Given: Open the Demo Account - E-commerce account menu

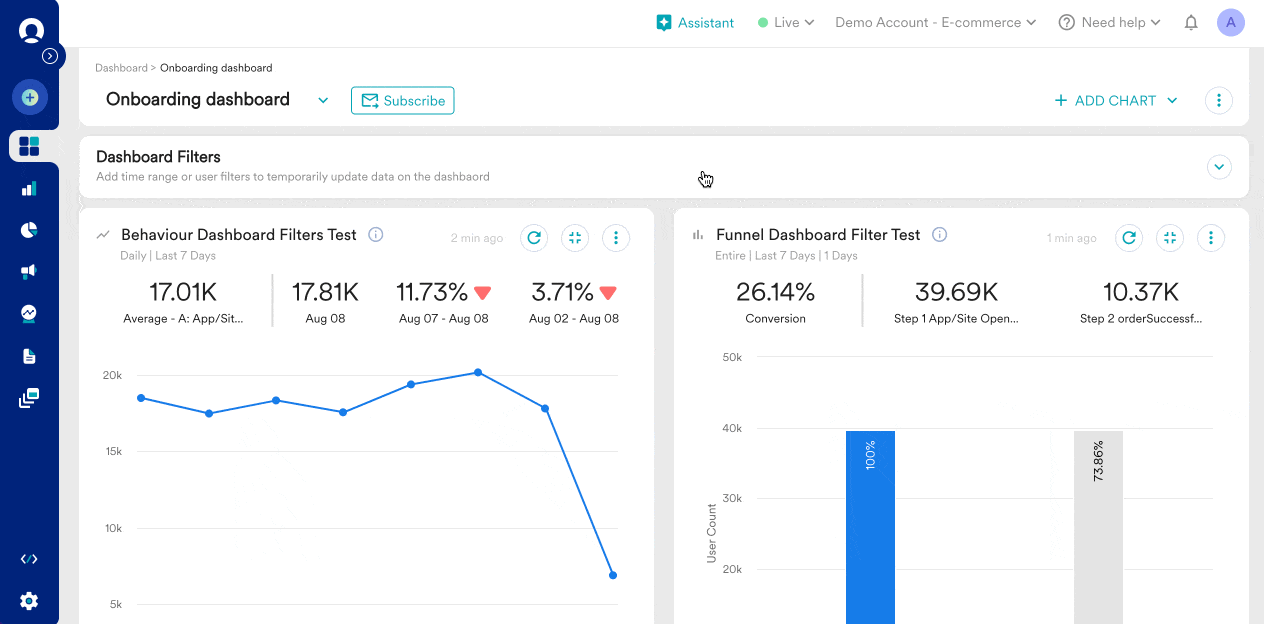Looking at the screenshot, I should (x=934, y=22).
